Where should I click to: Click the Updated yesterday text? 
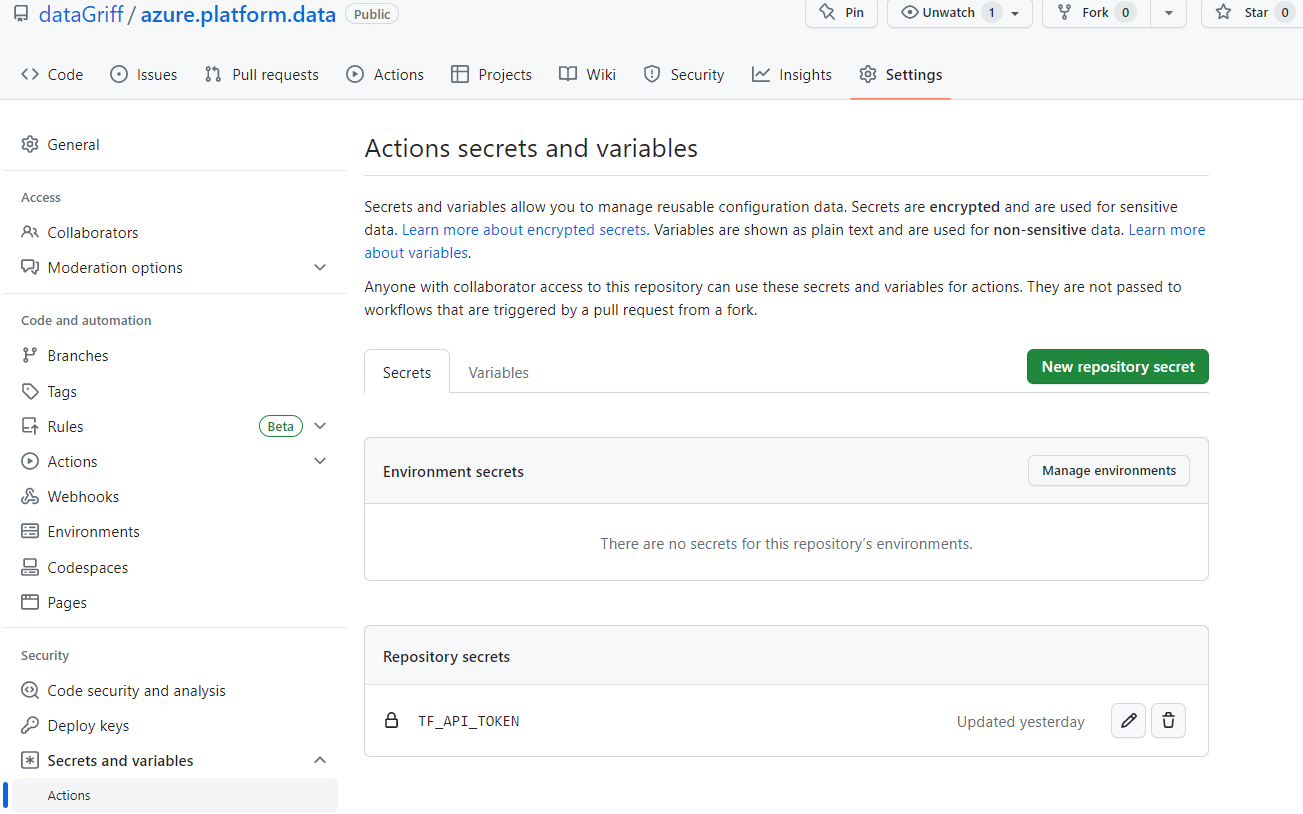[1020, 722]
